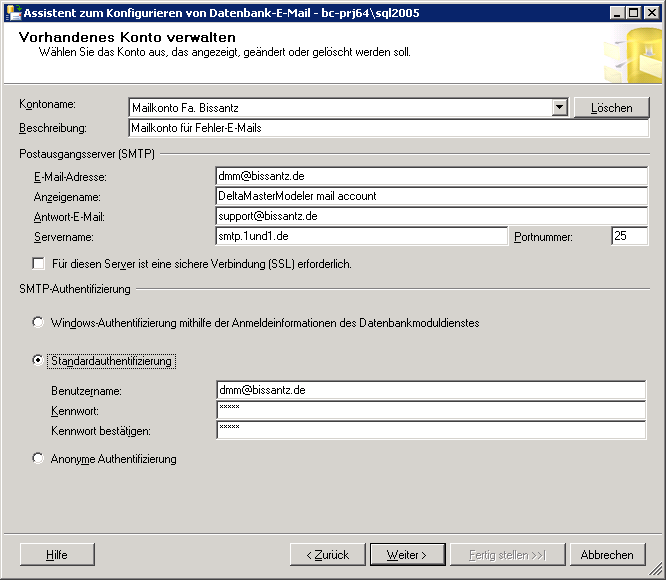Click the yellow database mail graphic
The height and width of the screenshot is (580, 666).
[x=632, y=54]
